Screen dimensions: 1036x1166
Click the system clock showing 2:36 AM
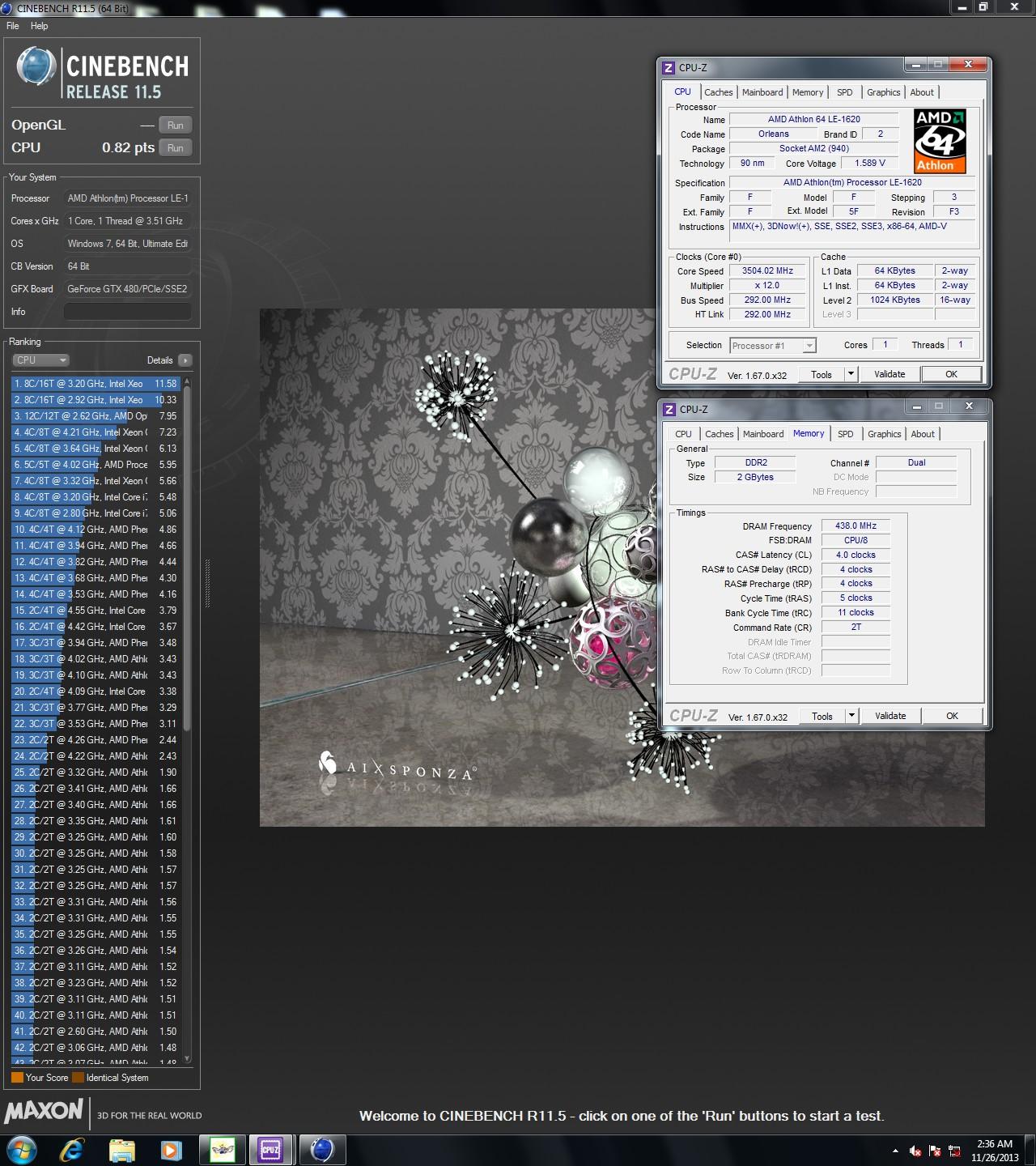[x=995, y=1144]
